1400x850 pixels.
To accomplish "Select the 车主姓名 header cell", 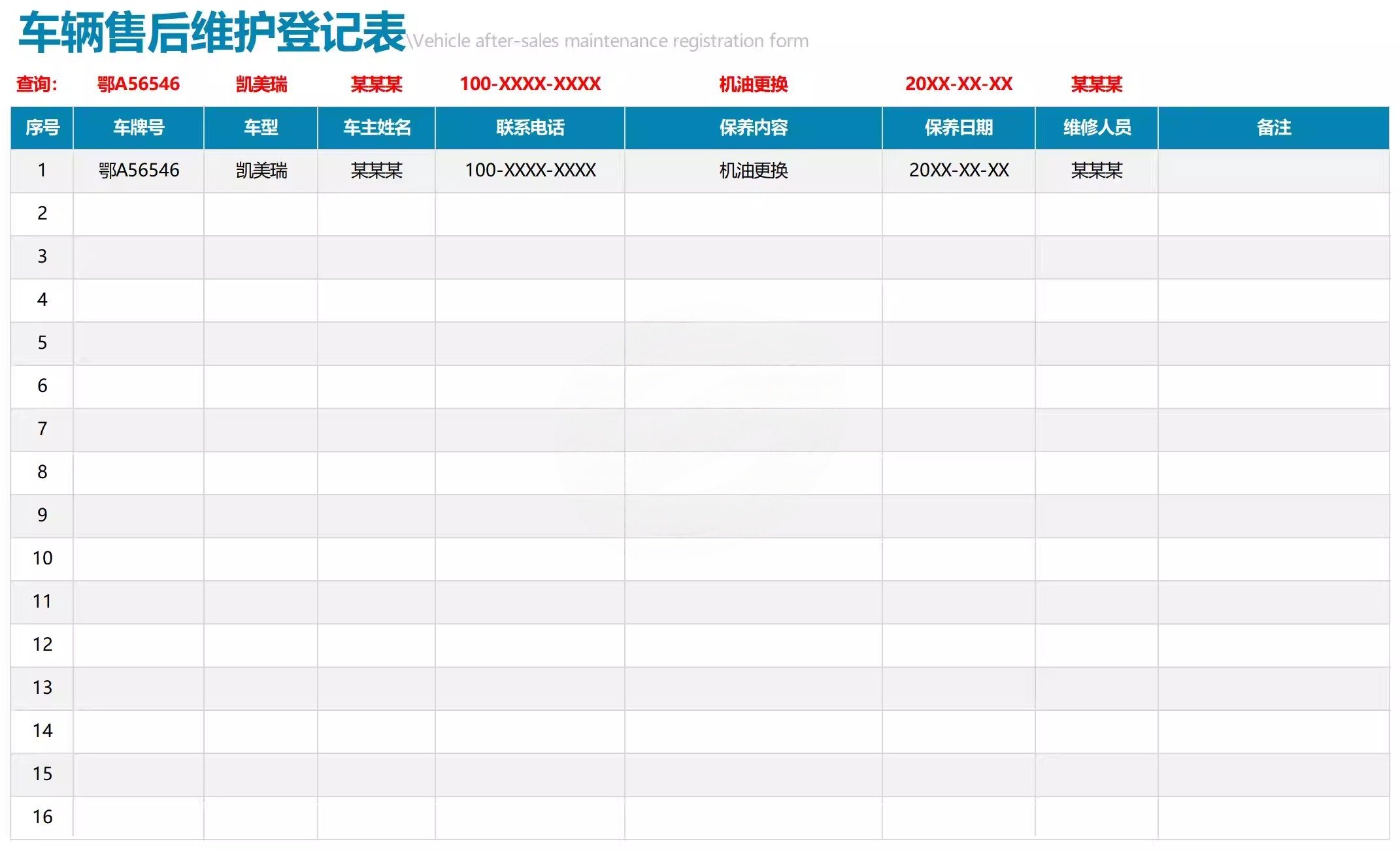I will 376,127.
